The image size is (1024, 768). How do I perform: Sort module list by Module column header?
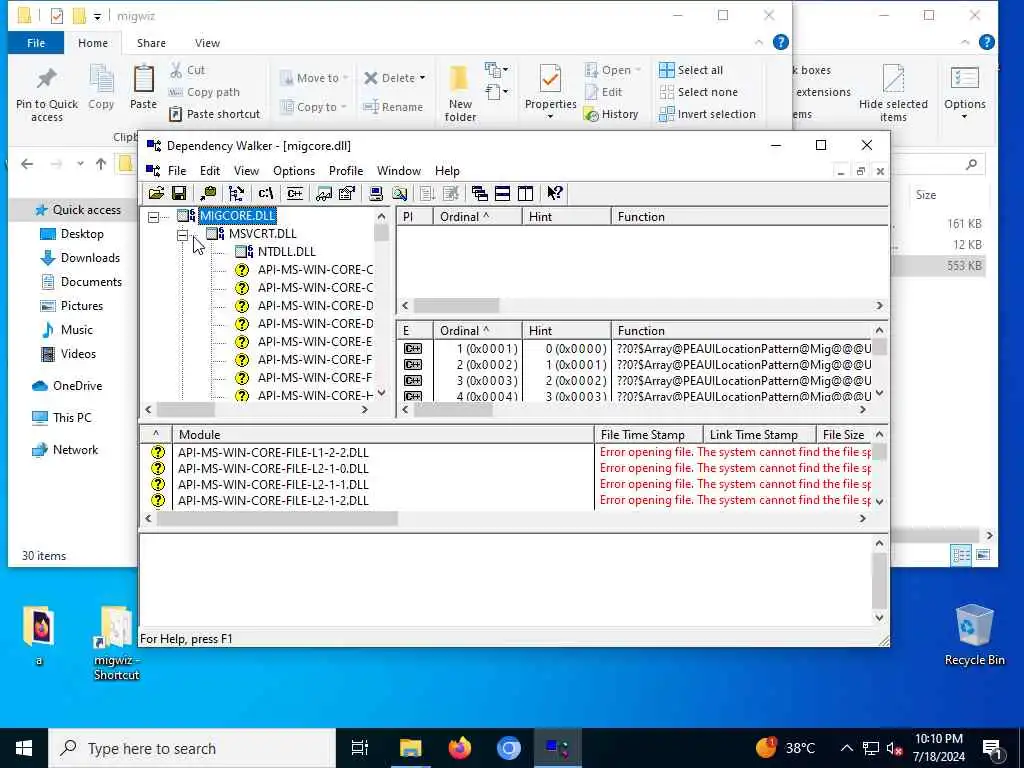383,434
